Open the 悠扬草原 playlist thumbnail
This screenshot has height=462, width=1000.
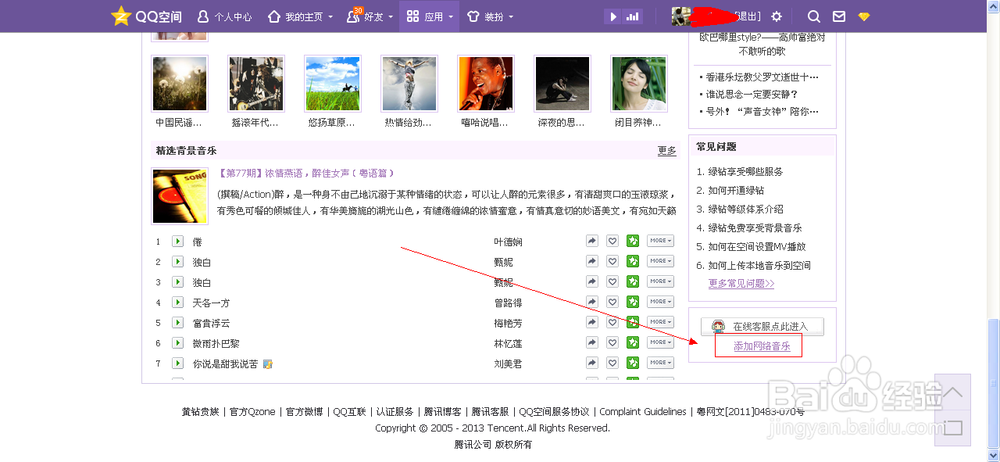[x=332, y=84]
